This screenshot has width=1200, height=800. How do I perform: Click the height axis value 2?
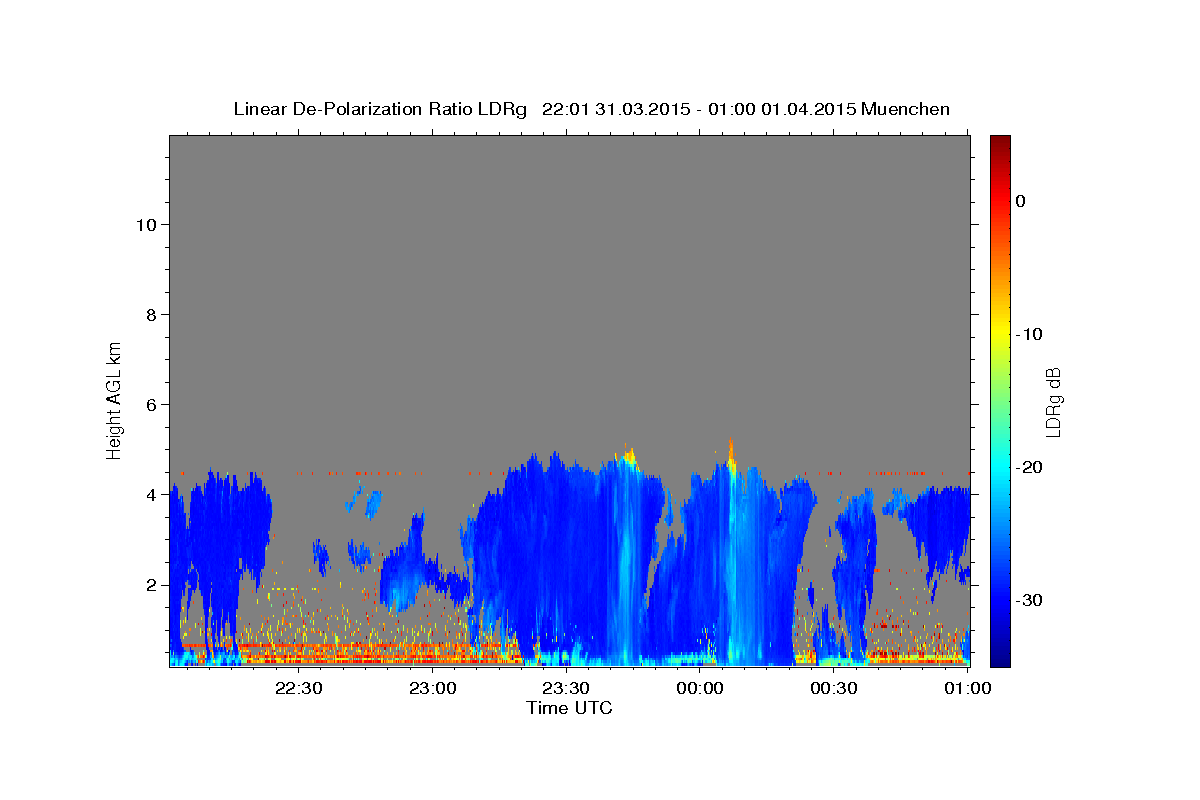click(150, 584)
